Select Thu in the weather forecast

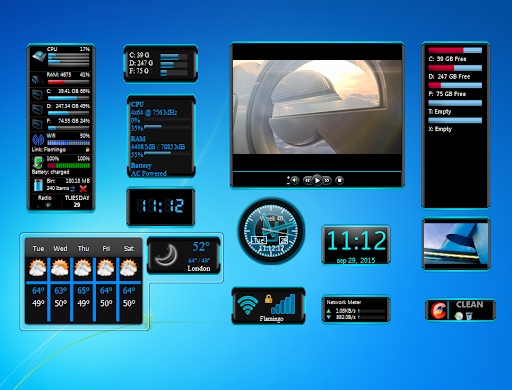click(x=83, y=249)
